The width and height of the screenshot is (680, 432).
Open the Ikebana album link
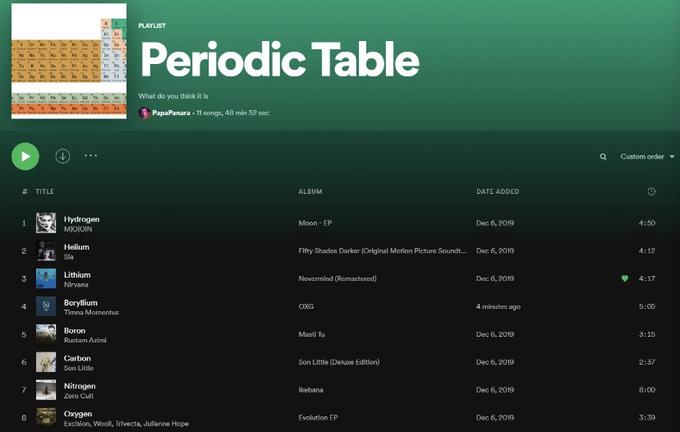coord(311,389)
